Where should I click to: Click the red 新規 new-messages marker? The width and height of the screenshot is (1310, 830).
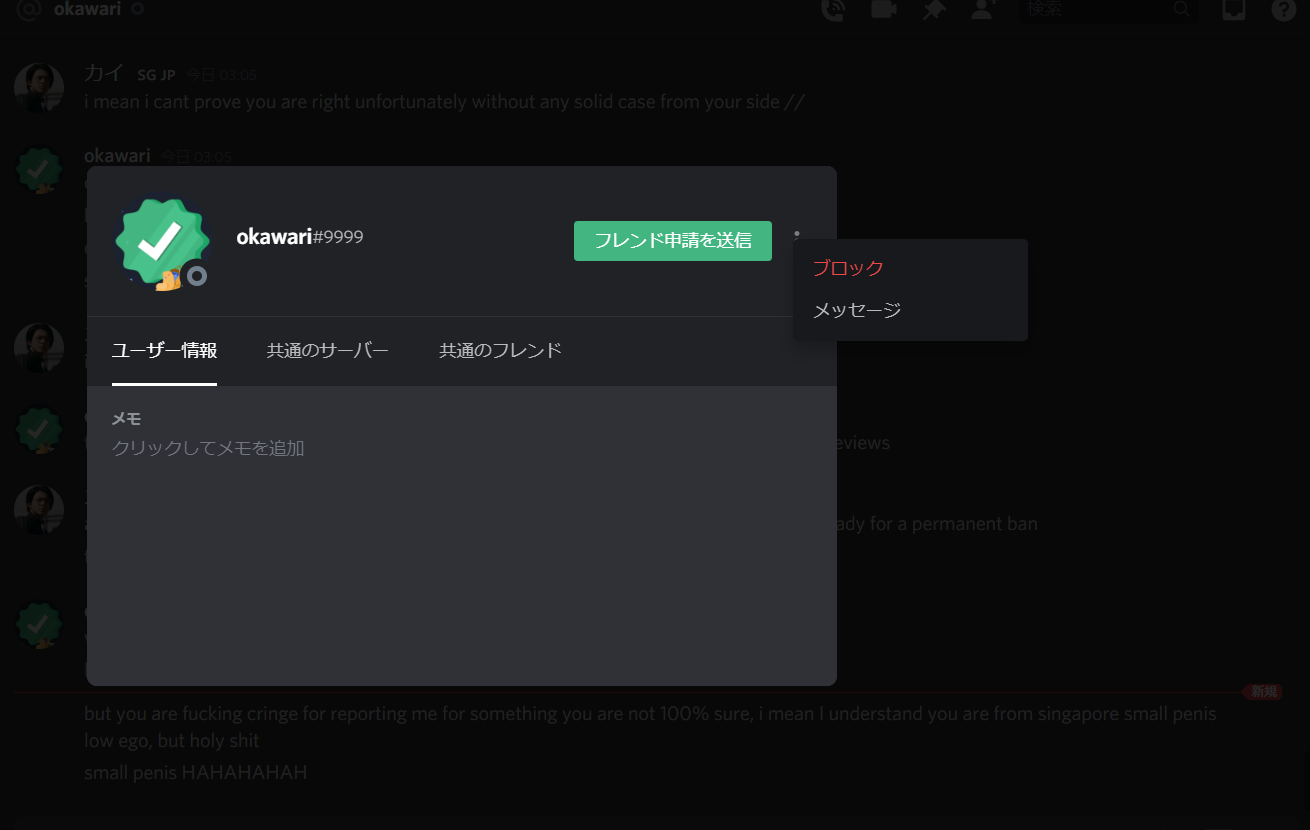1262,691
